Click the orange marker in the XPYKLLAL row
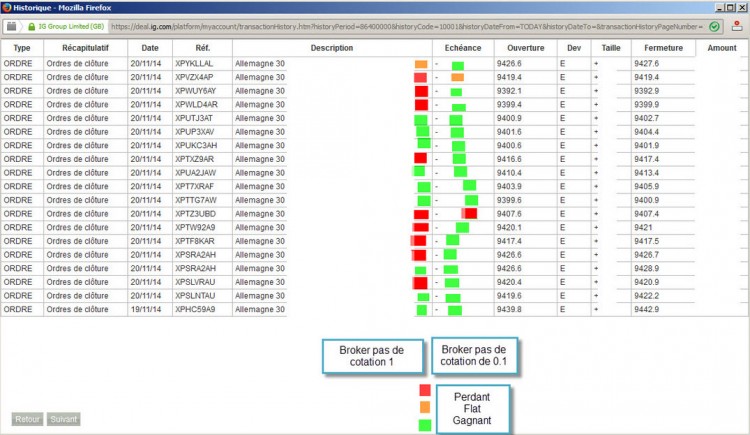Viewport: 750px width, 435px height. click(x=421, y=64)
